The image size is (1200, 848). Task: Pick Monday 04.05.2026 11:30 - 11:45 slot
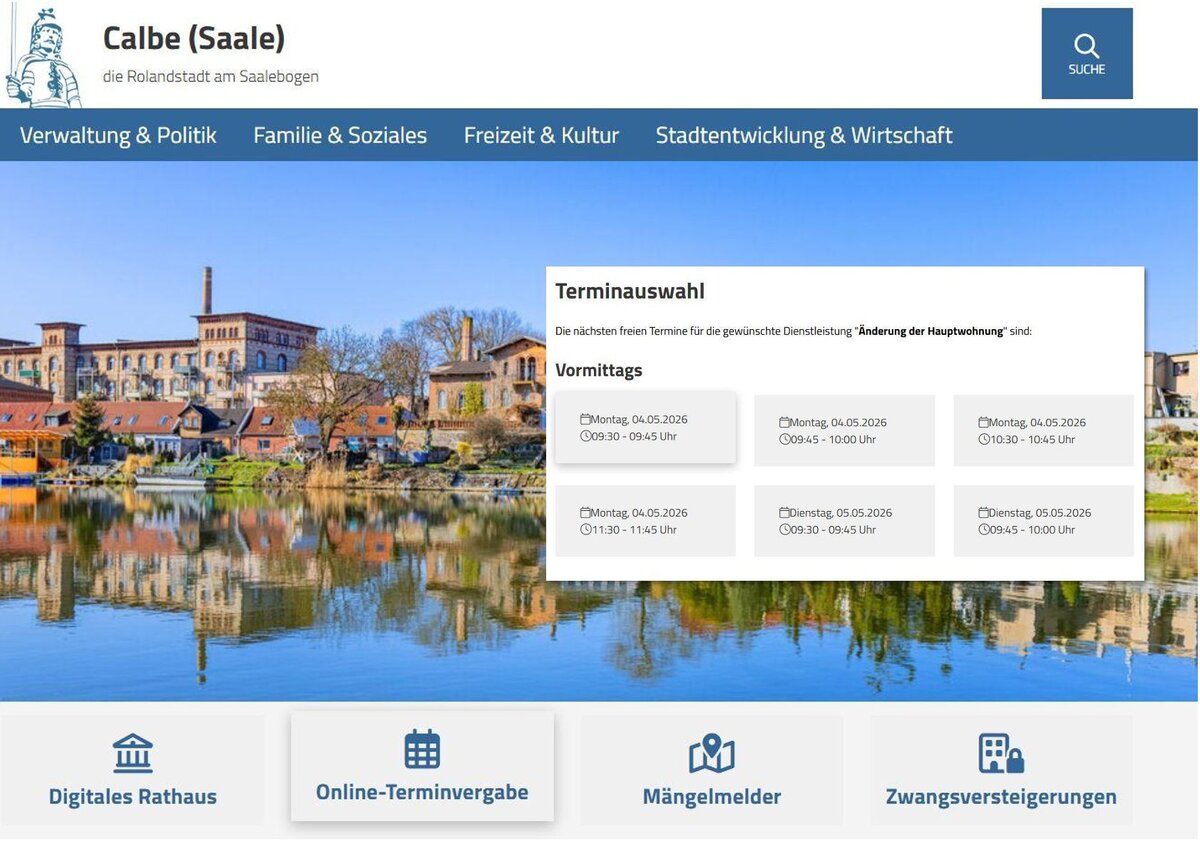pyautogui.click(x=645, y=521)
